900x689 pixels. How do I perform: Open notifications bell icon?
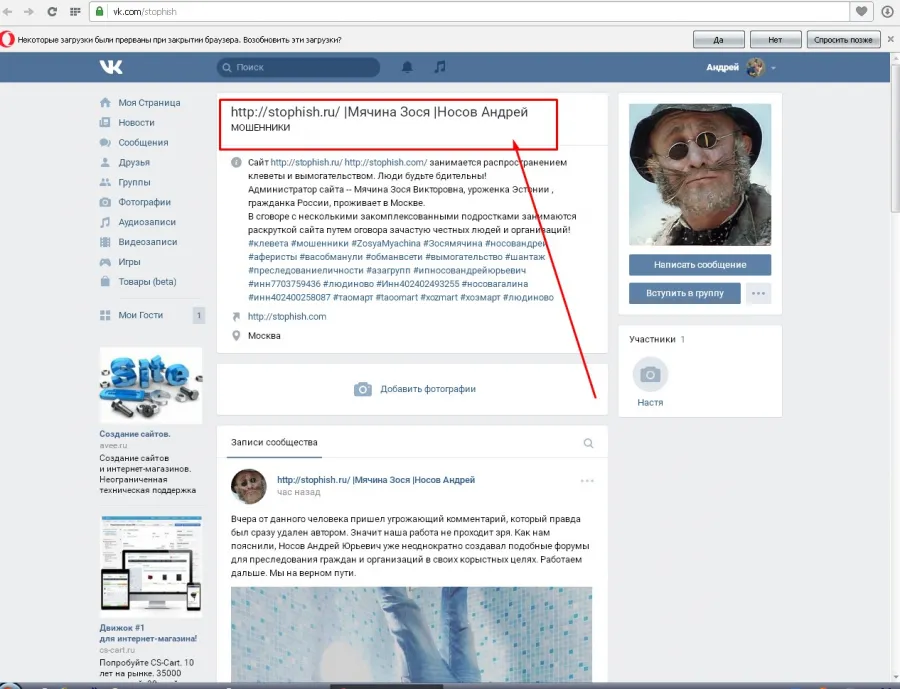[x=407, y=67]
